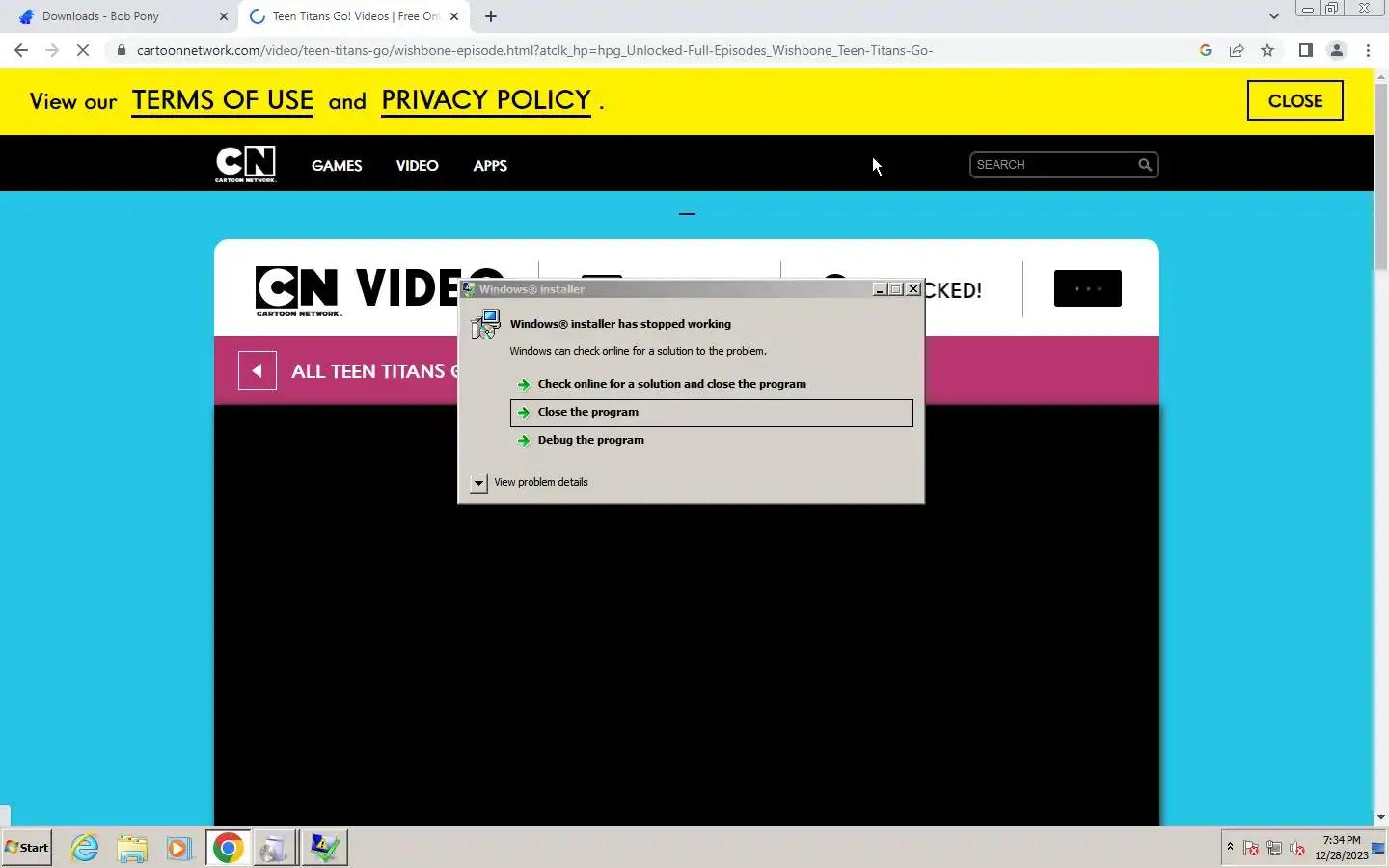Open the TERMS OF USE link
The image size is (1389, 868).
pyautogui.click(x=223, y=101)
